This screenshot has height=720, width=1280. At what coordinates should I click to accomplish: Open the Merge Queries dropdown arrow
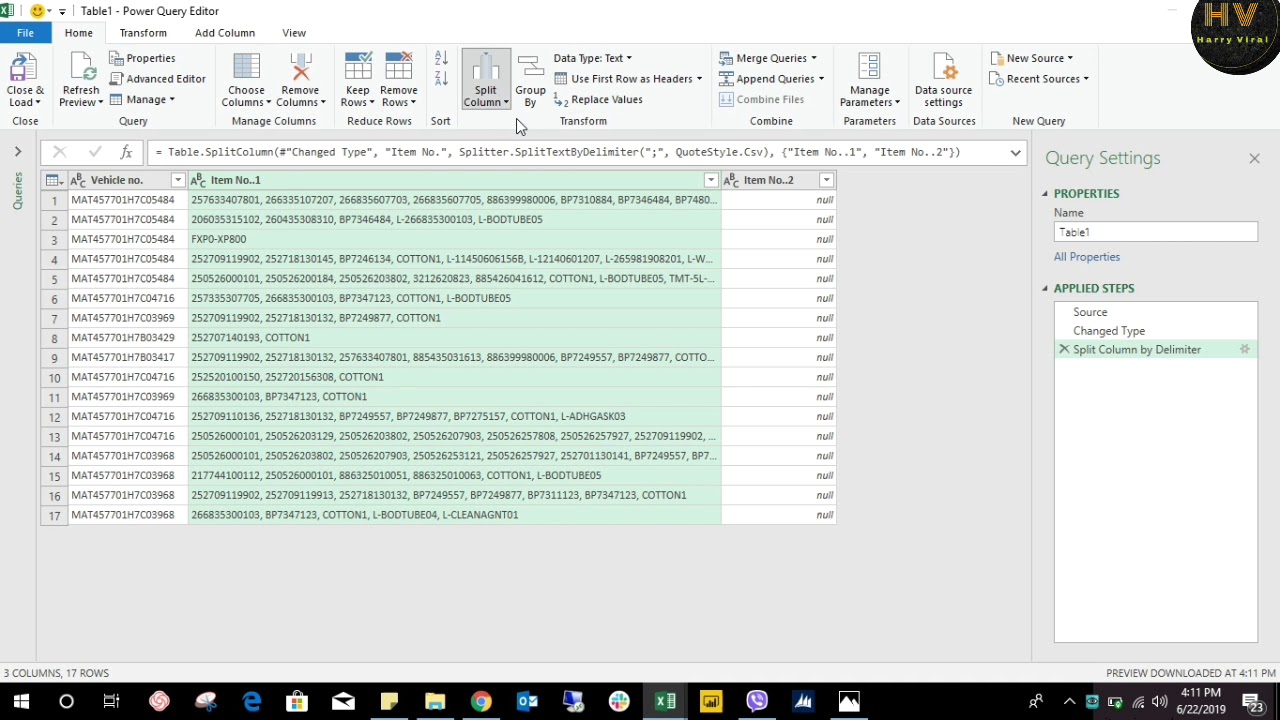(814, 58)
